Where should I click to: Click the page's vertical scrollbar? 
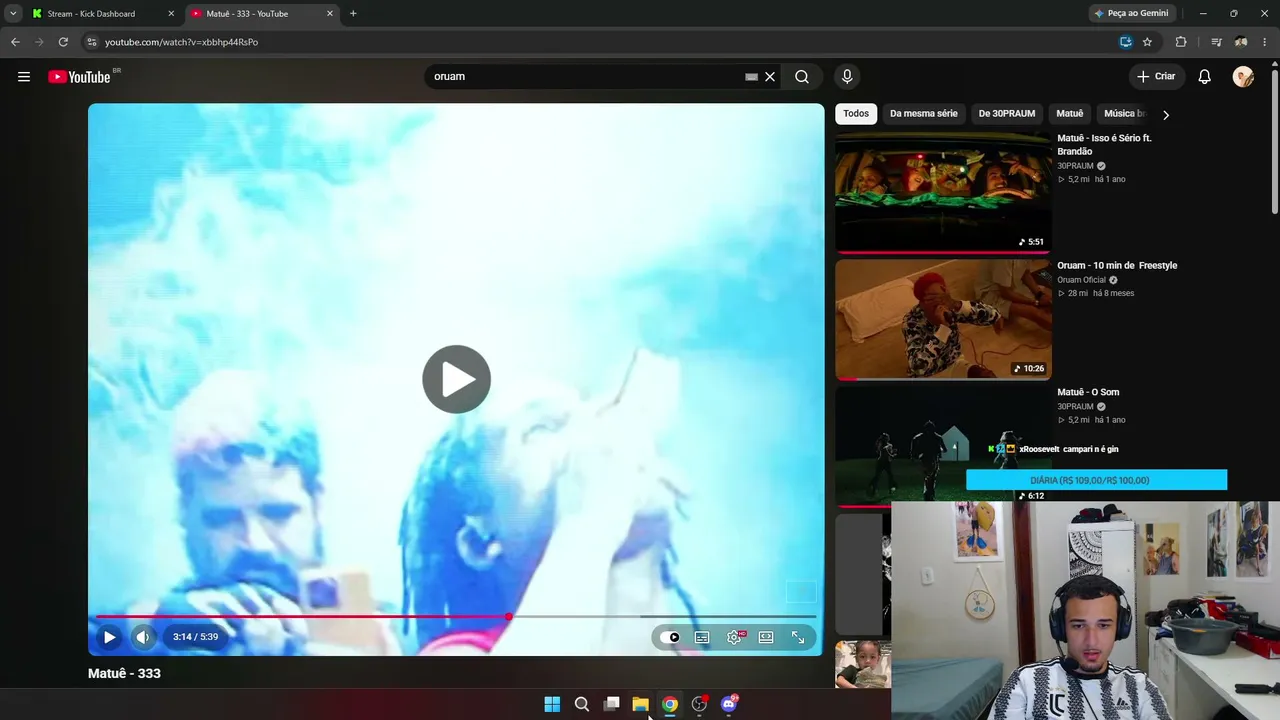point(1274,140)
